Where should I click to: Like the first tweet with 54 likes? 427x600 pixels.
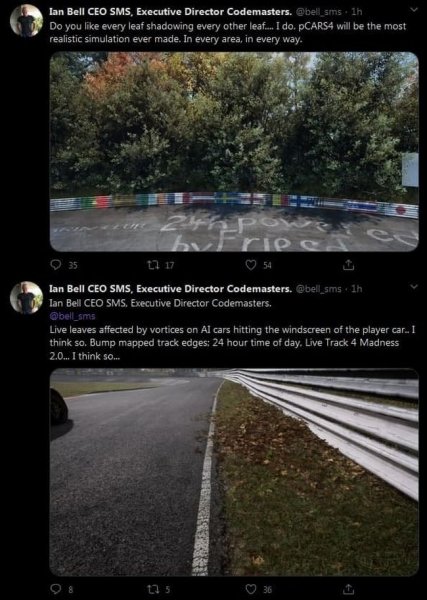point(251,265)
